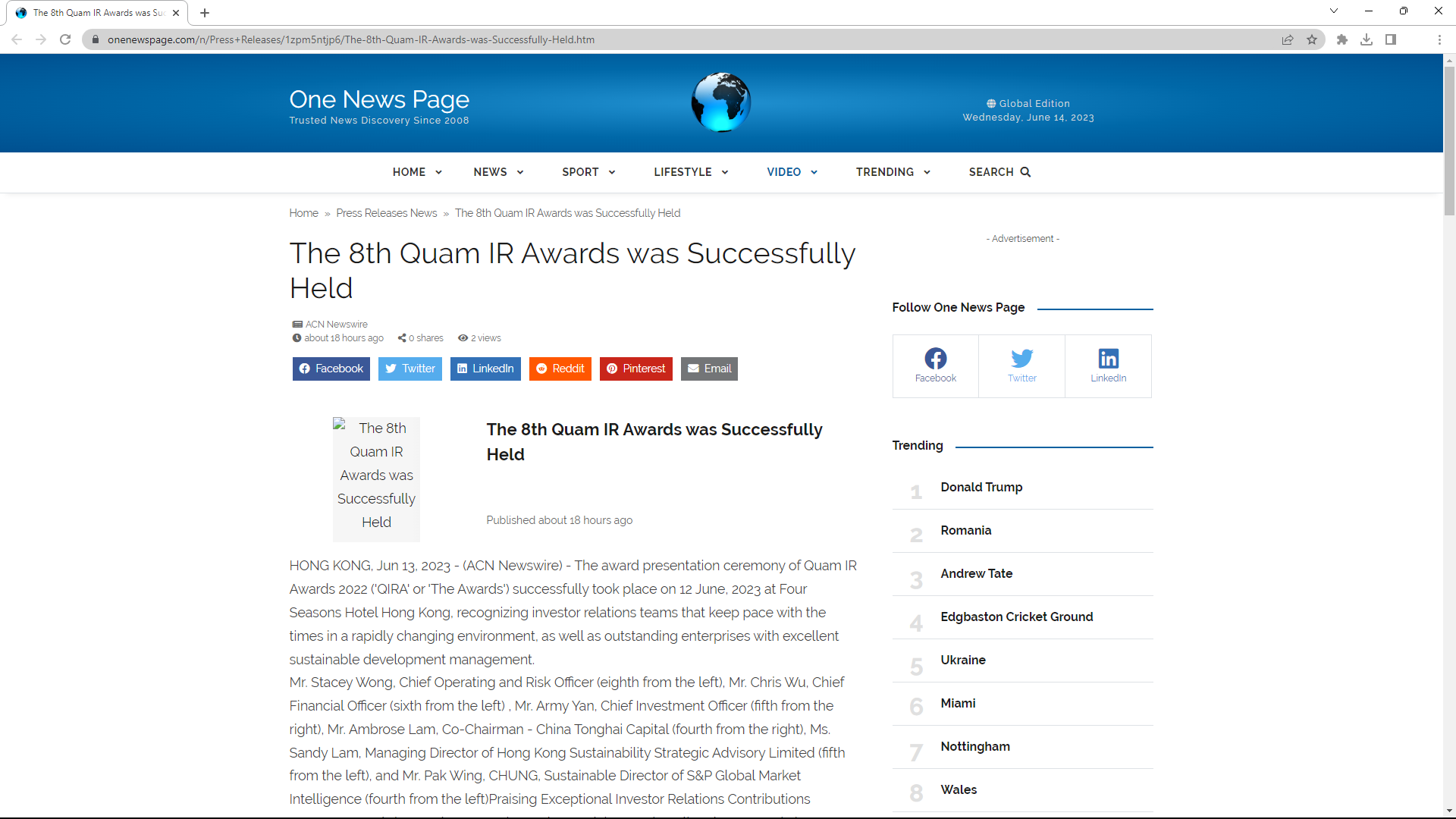This screenshot has height=819, width=1456.
Task: Click the vertical page scrollbar thumb
Action: coord(1449,141)
